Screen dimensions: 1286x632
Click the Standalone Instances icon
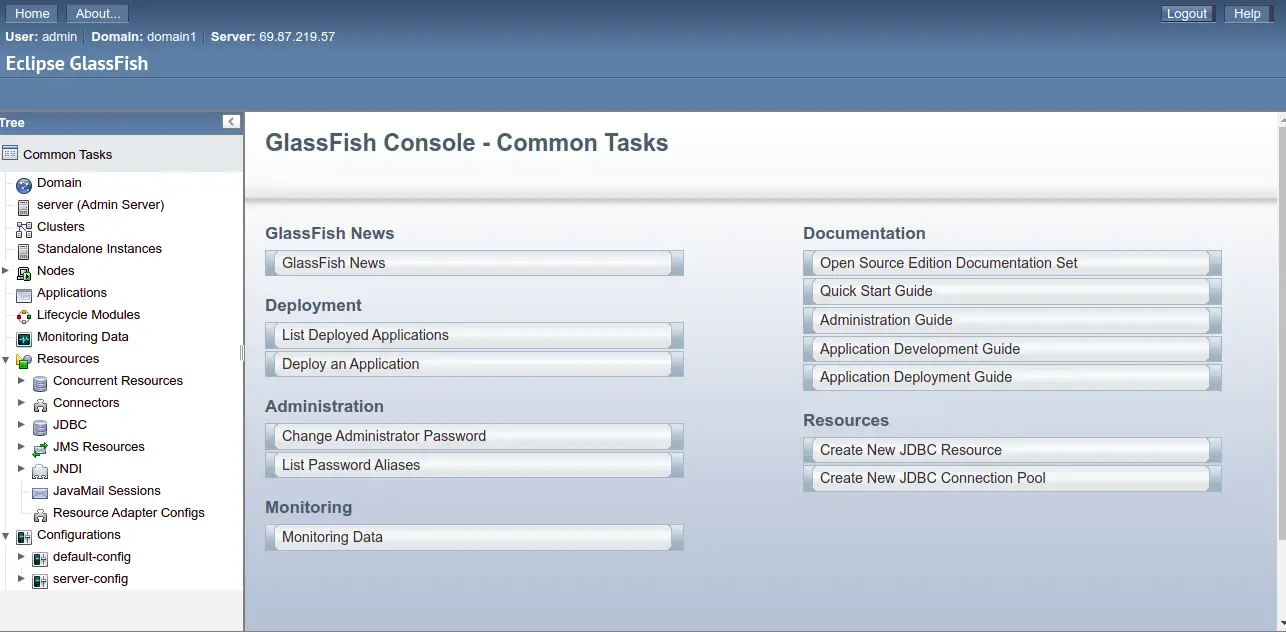point(24,250)
